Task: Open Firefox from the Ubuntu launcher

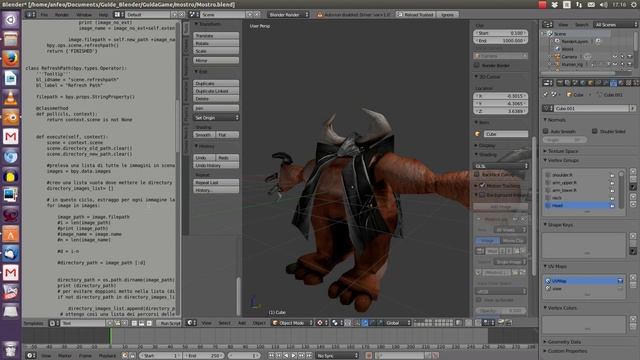Action: click(11, 59)
